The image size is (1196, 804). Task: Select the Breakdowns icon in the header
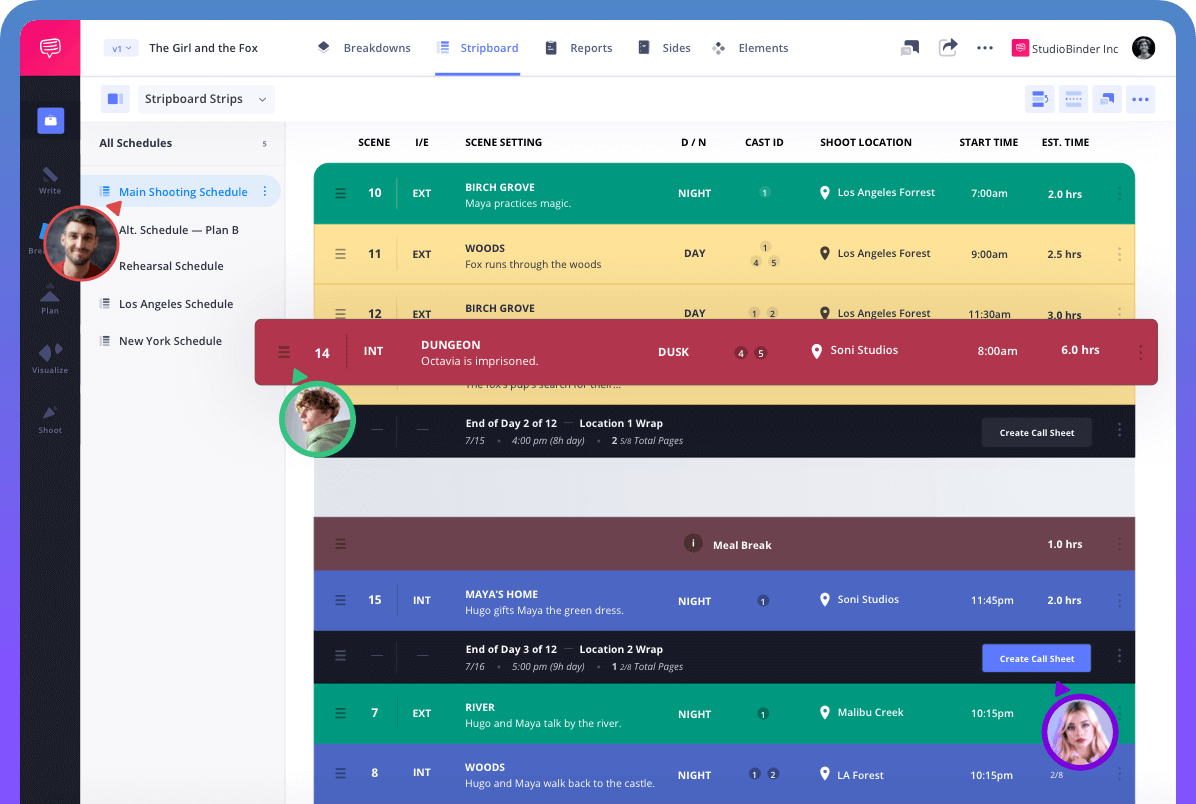coord(323,47)
